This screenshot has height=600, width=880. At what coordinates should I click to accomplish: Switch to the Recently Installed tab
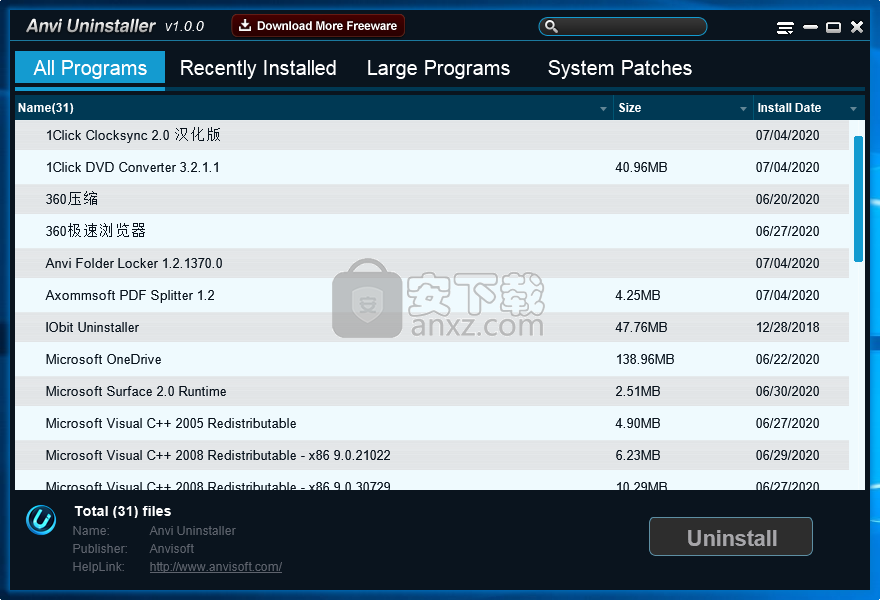coord(258,68)
